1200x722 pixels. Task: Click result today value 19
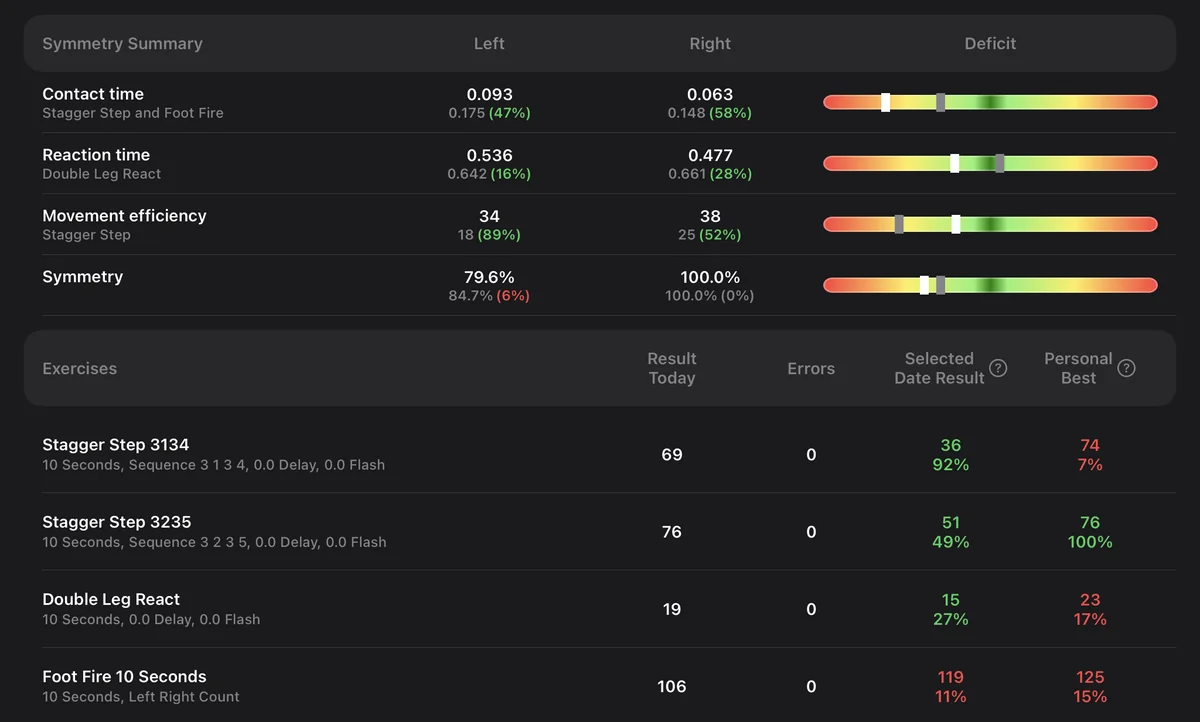click(x=672, y=609)
